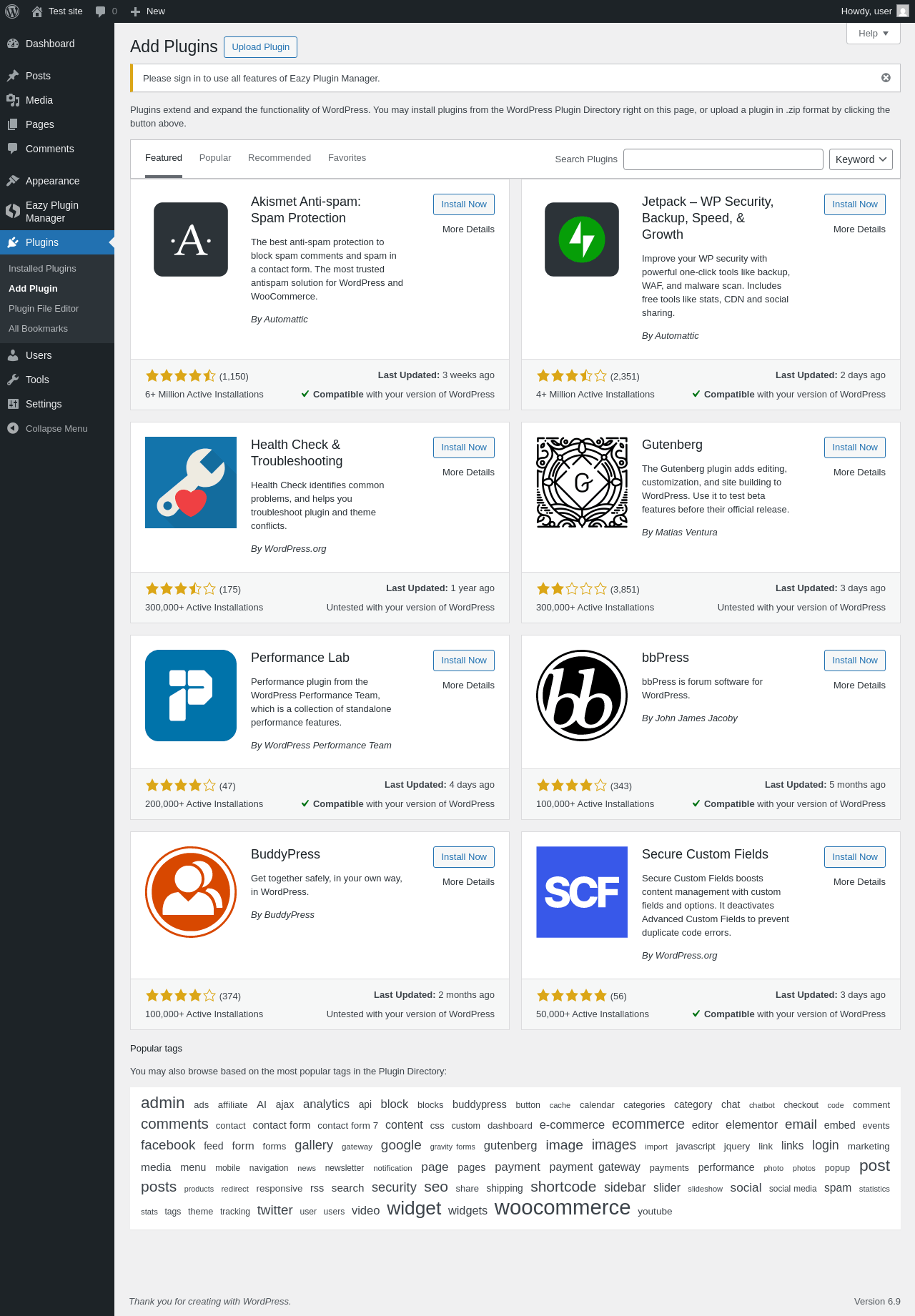The image size is (915, 1316).
Task: Open the Automattic author link for Akismet
Action: pos(286,320)
